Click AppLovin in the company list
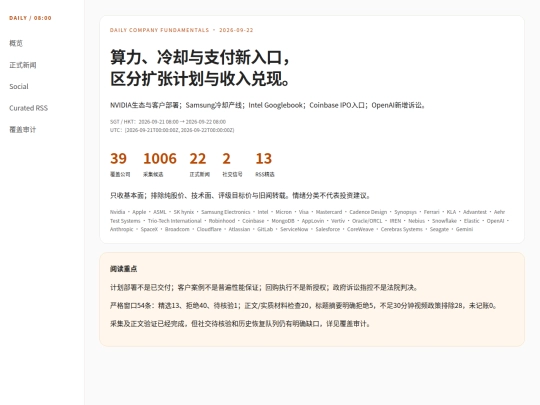Screen dimensions: 540x405 [x=313, y=221]
